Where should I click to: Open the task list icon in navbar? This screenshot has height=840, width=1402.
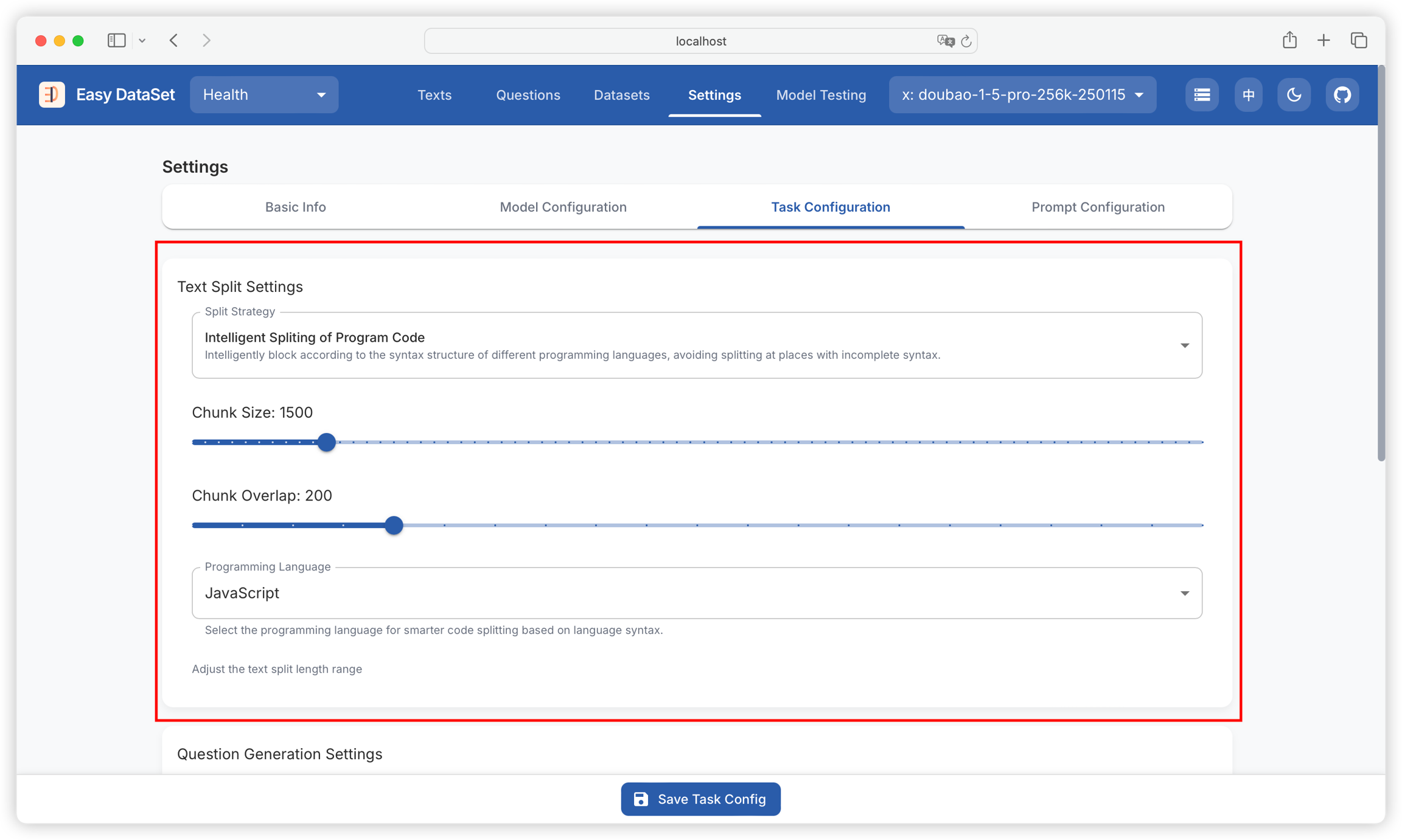point(1202,94)
